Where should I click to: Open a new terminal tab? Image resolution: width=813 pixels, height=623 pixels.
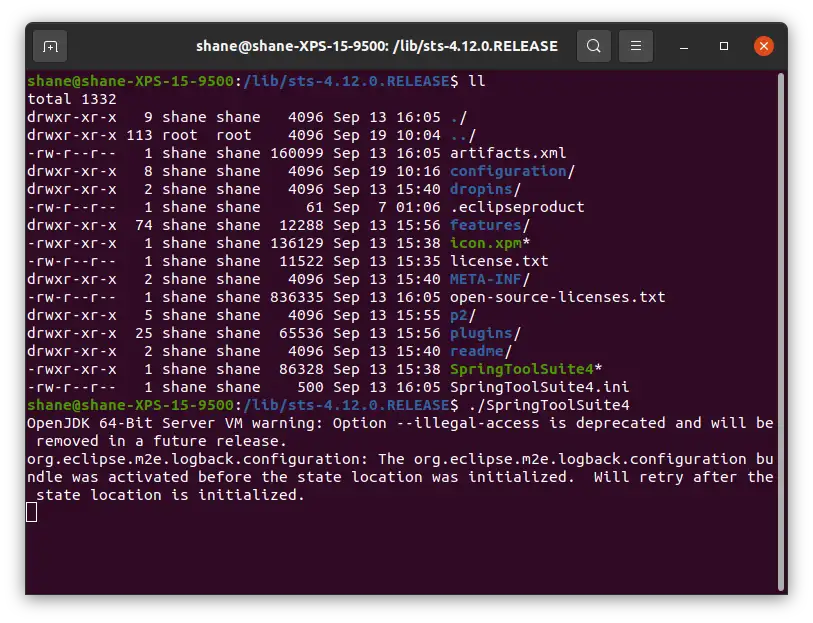pyautogui.click(x=50, y=47)
